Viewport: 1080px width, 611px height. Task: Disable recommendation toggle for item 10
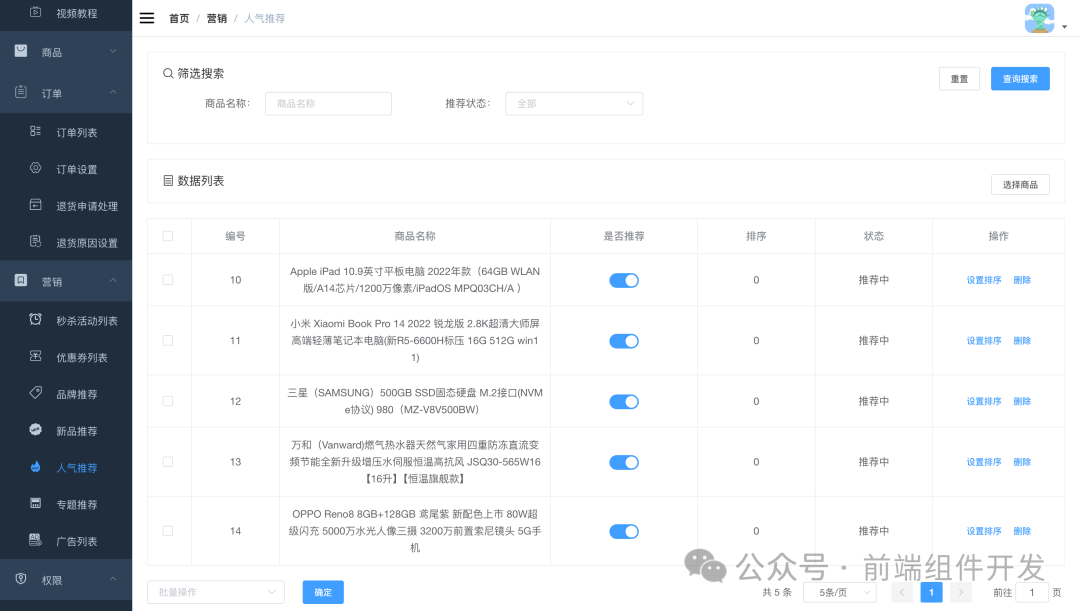pos(623,280)
